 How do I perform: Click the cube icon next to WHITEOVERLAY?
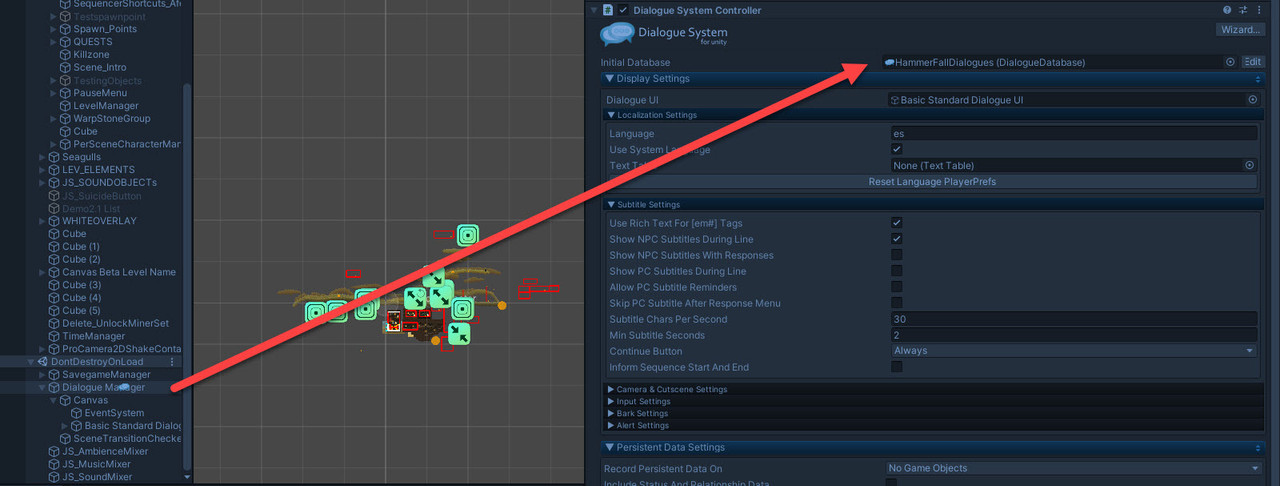(x=55, y=221)
